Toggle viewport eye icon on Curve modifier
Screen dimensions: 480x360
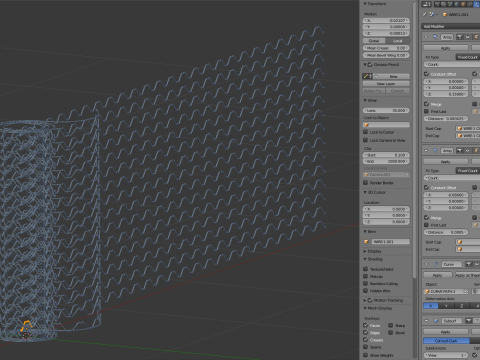pyautogui.click(x=477, y=264)
